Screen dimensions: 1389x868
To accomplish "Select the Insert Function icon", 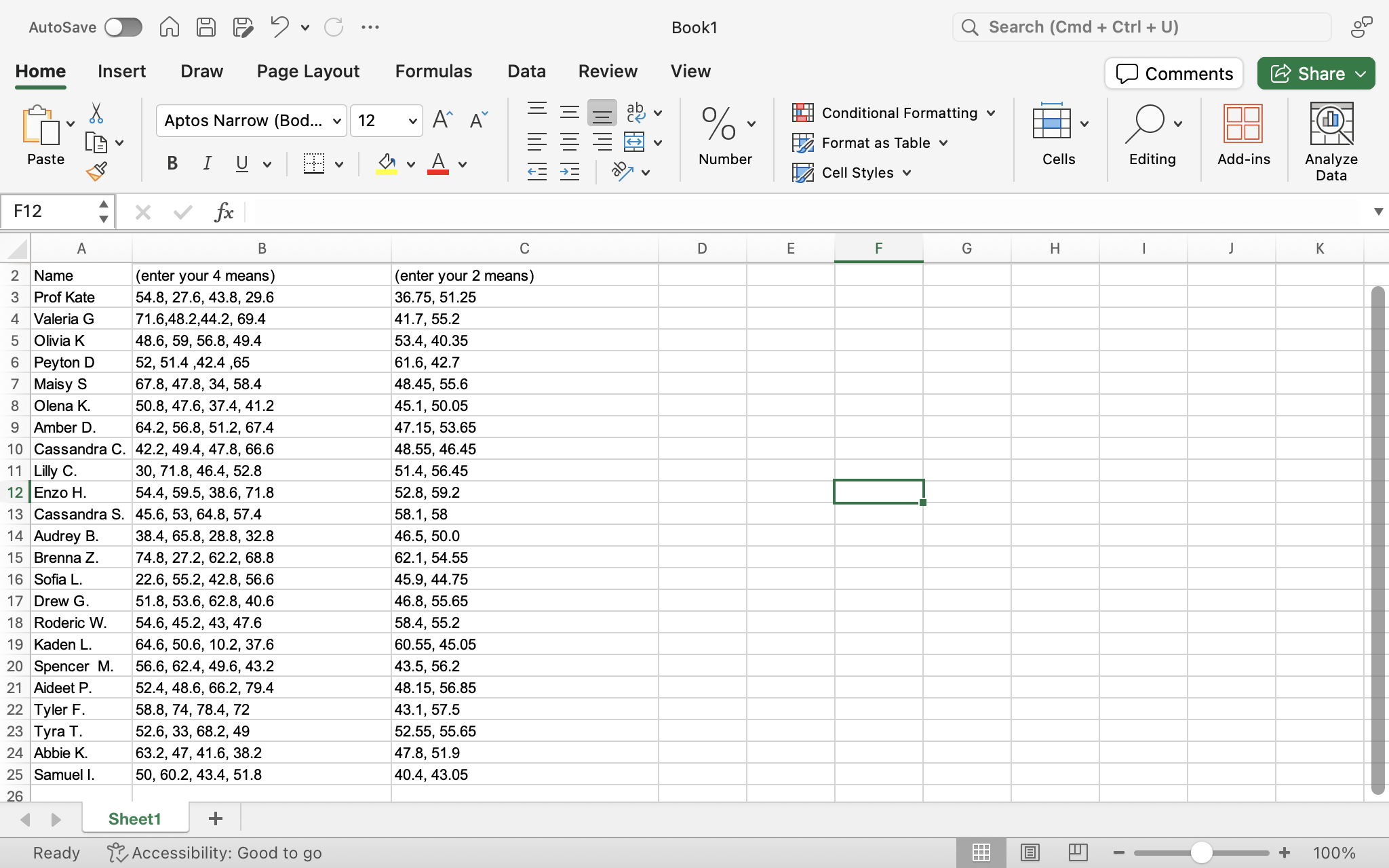I will (x=224, y=212).
